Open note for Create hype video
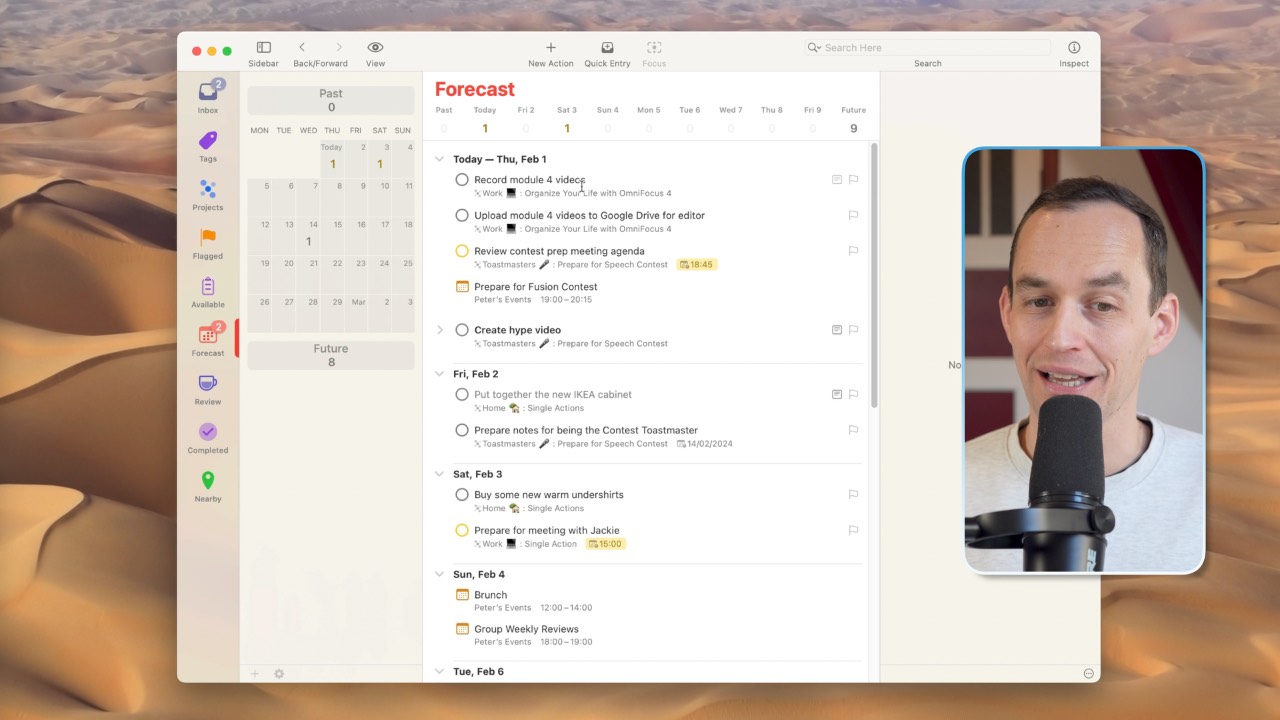This screenshot has height=720, width=1280. [x=837, y=330]
